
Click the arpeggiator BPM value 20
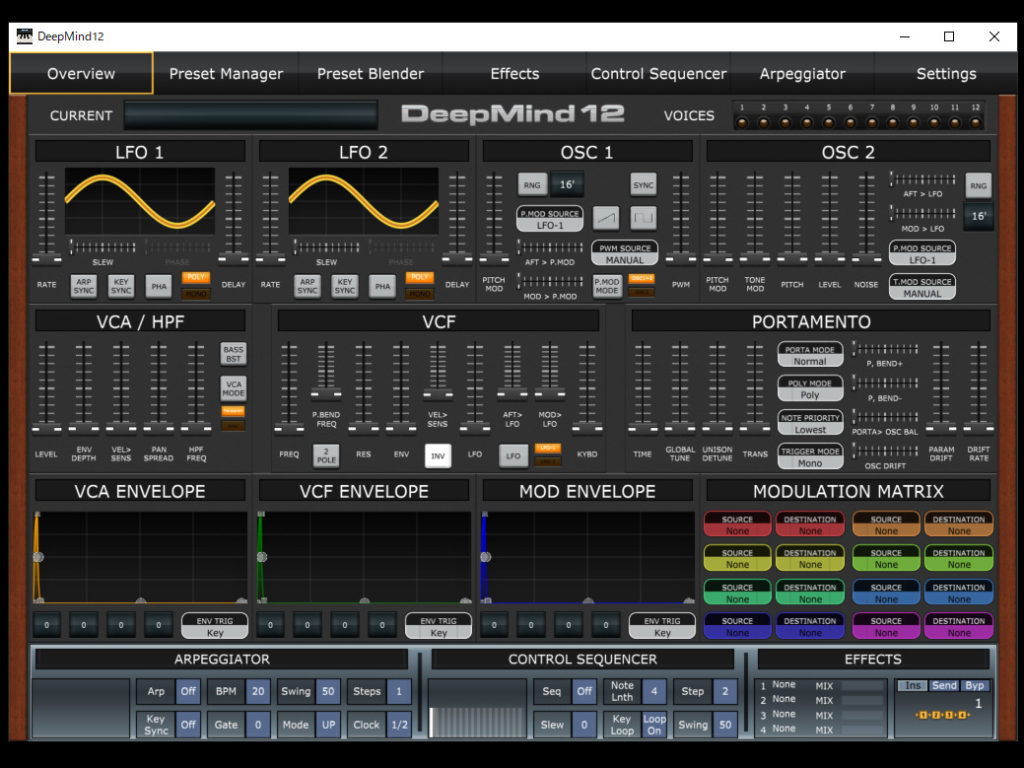(258, 692)
